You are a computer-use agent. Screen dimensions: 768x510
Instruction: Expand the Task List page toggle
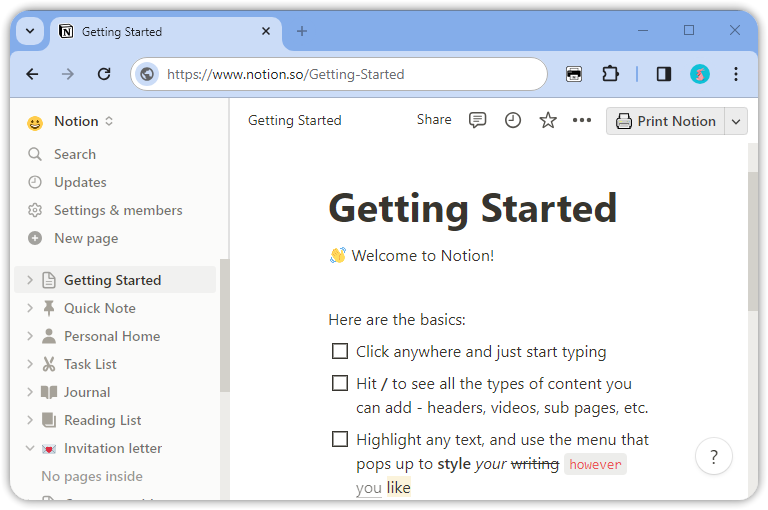30,364
